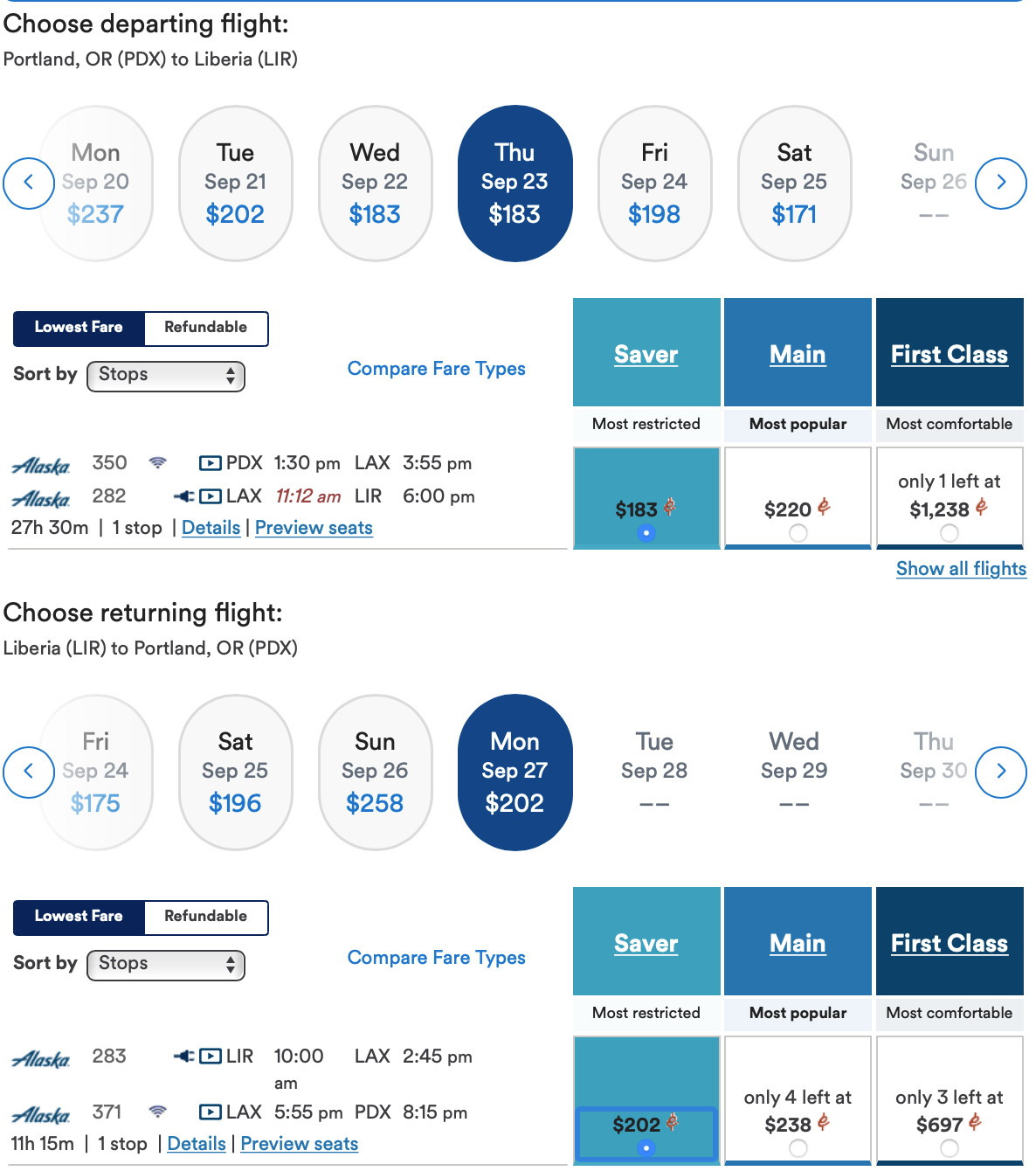Click the Wi-Fi icon on flight 350

coord(157,462)
